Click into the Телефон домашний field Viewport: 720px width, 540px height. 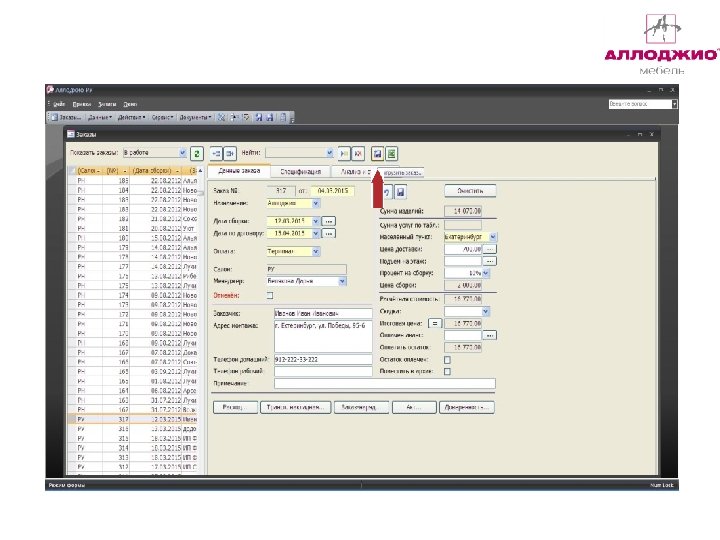coord(323,360)
